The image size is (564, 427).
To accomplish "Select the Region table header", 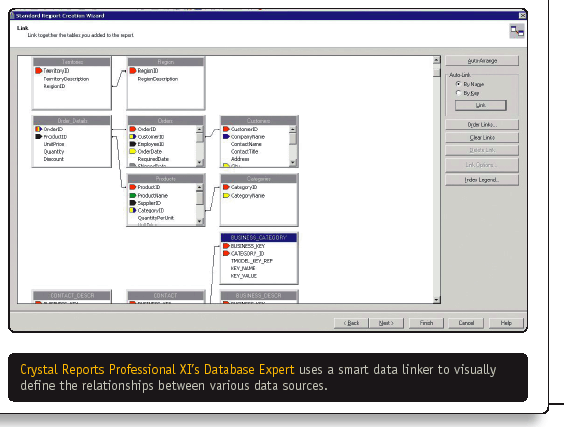I will pyautogui.click(x=166, y=62).
